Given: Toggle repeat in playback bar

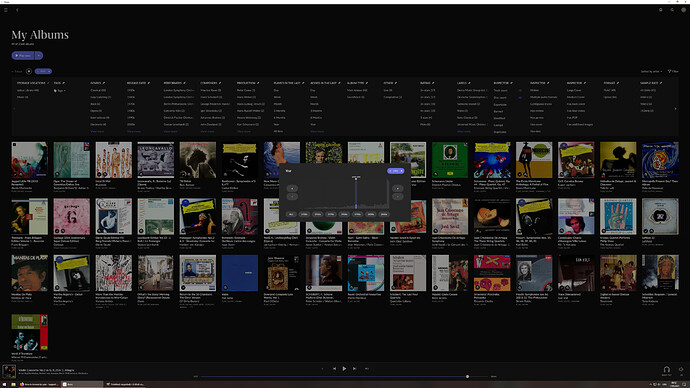Looking at the screenshot, I should (x=367, y=369).
